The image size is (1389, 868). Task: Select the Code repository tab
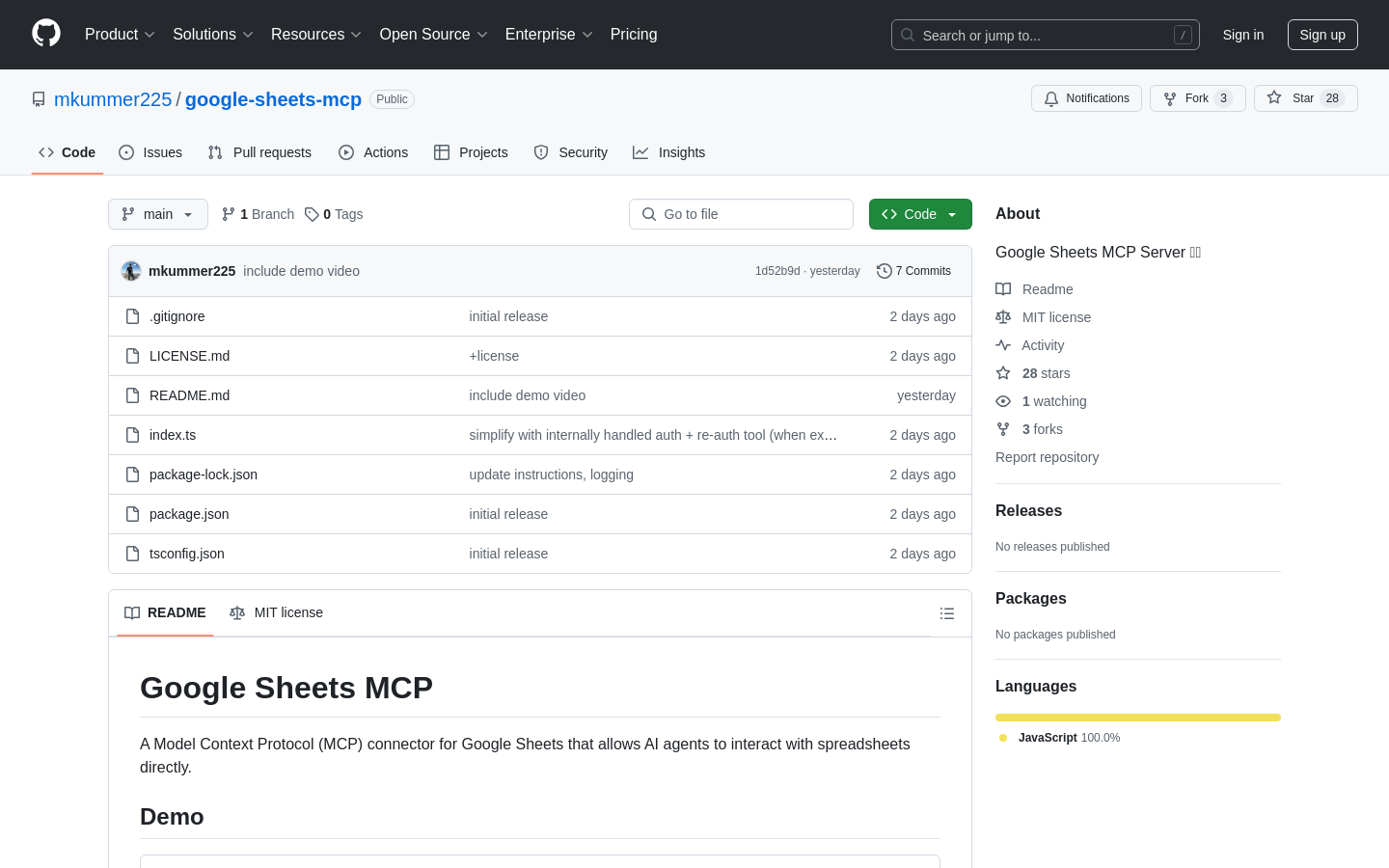[x=68, y=152]
